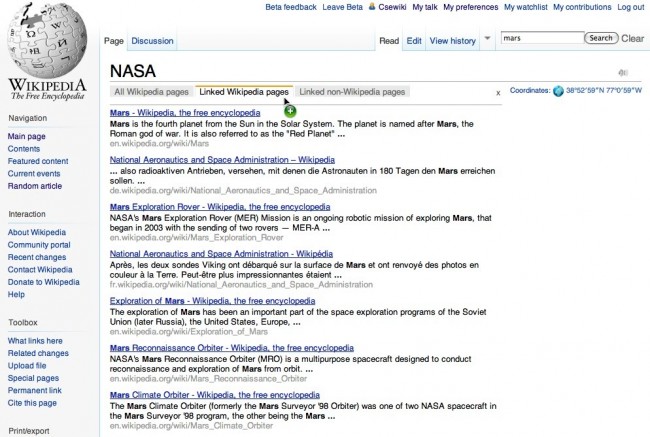Open Help sidebar link
The width and height of the screenshot is (650, 437).
[x=16, y=294]
